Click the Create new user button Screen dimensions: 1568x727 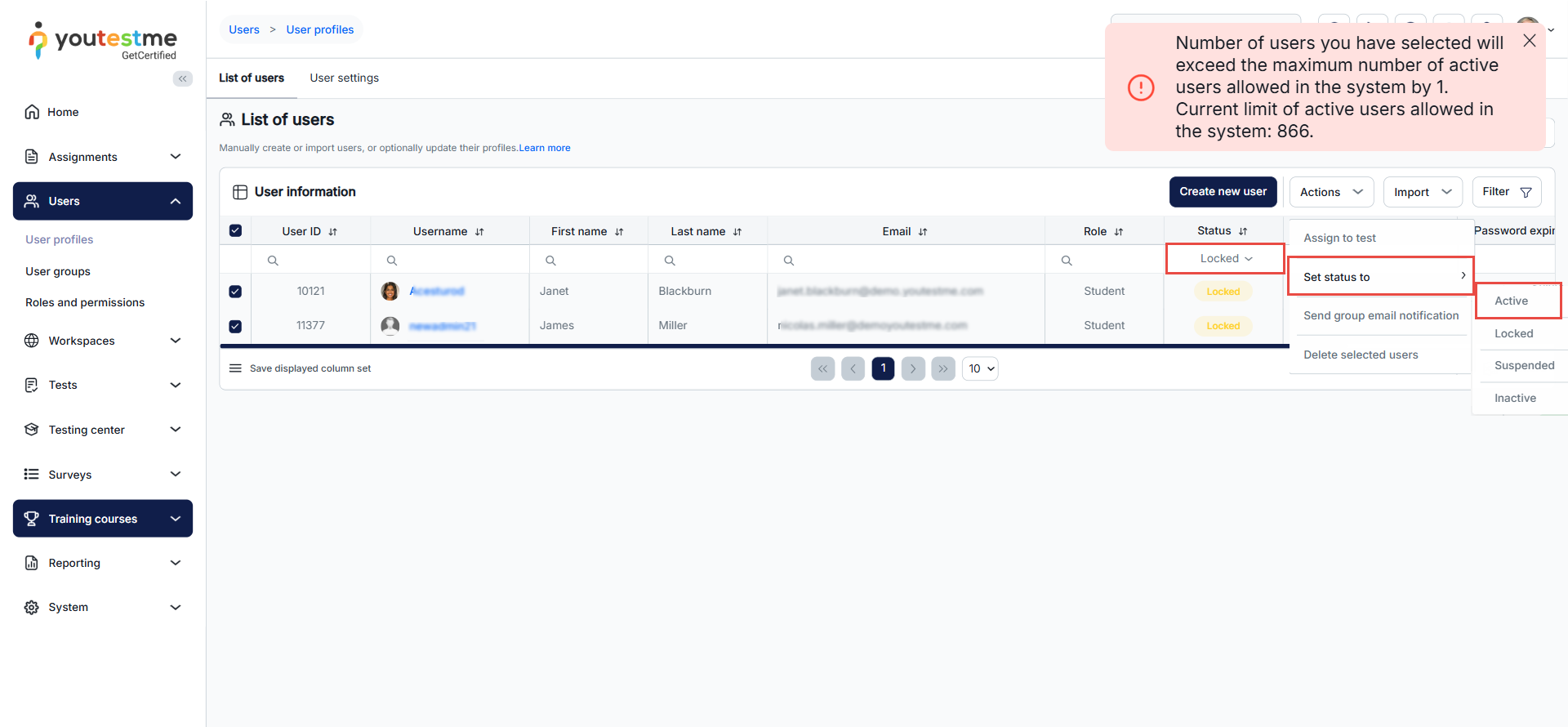[1223, 192]
